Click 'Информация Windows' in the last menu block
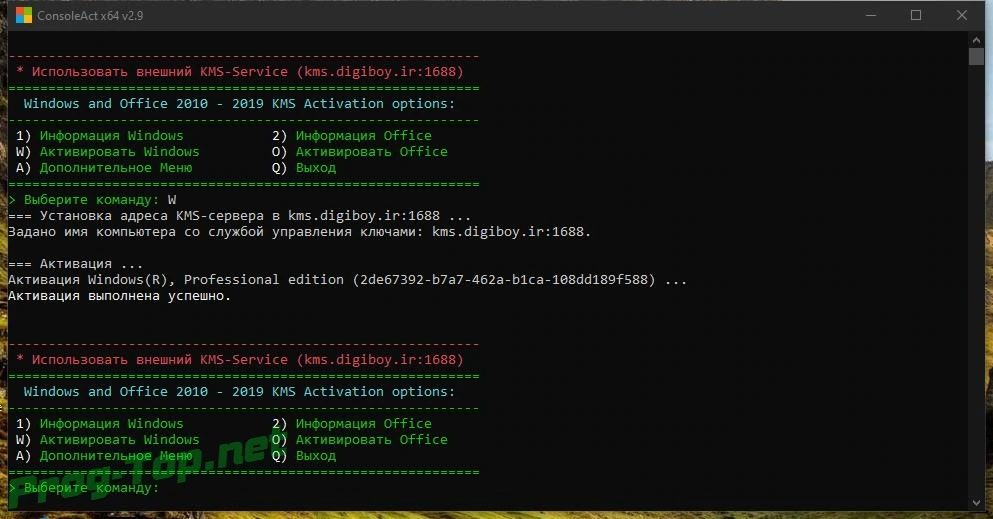This screenshot has width=993, height=519. pos(111,423)
